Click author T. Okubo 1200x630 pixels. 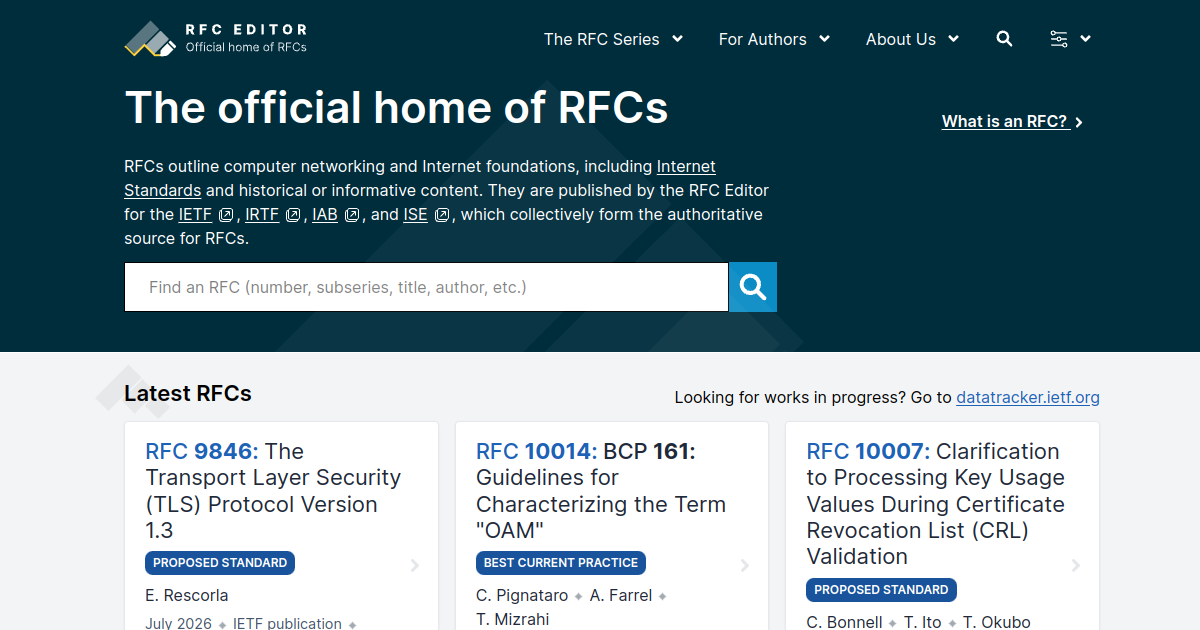coord(997,622)
